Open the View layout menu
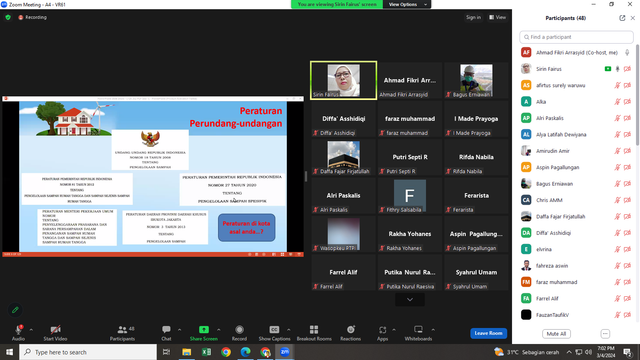Viewport: 640px width, 360px height. coord(498,17)
